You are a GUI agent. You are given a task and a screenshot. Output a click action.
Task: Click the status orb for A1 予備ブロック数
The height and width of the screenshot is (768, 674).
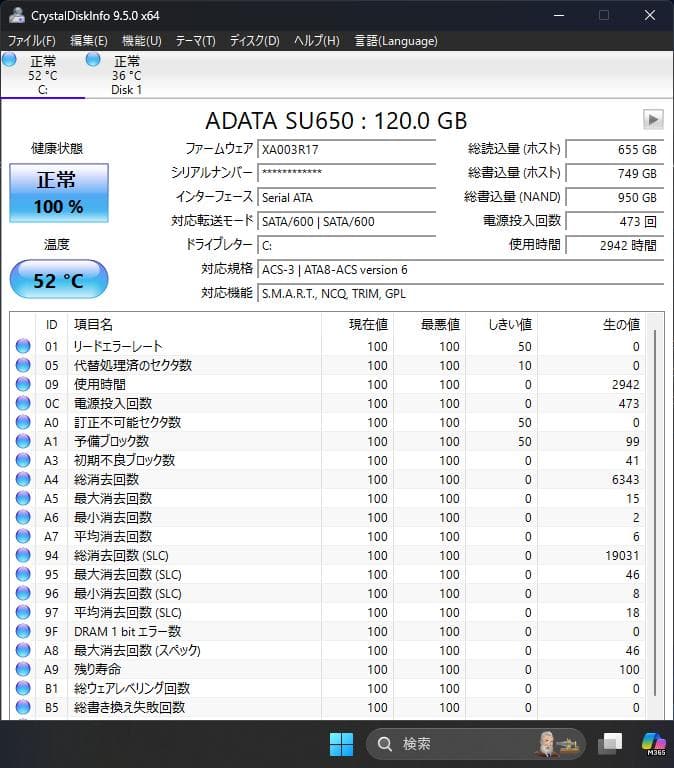coord(23,441)
